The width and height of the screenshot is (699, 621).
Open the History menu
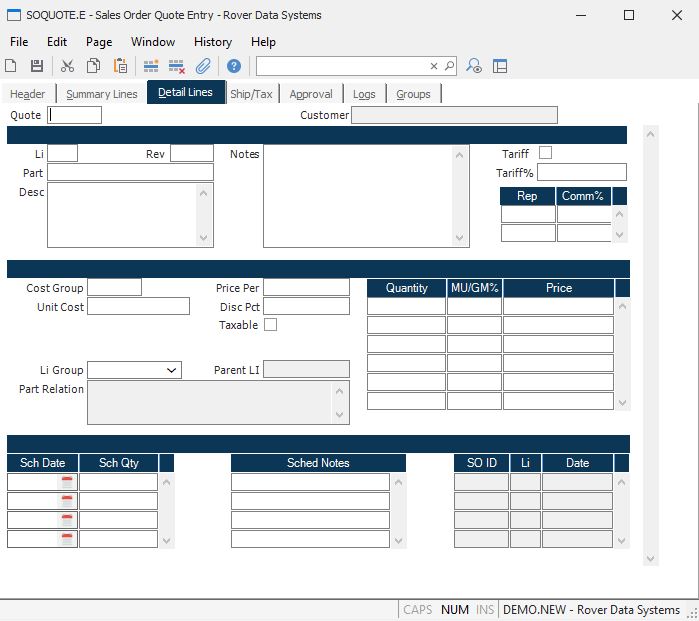click(x=212, y=42)
